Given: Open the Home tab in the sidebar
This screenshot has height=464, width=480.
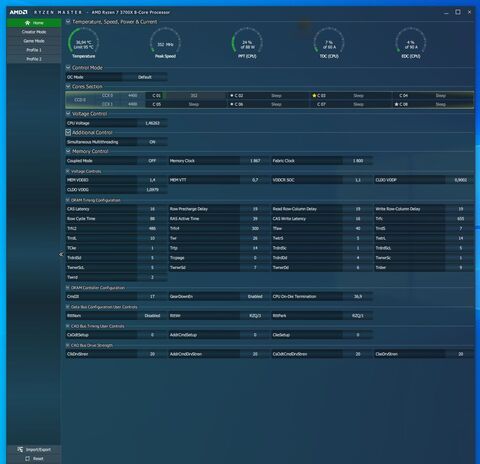Looking at the screenshot, I should coord(34,23).
